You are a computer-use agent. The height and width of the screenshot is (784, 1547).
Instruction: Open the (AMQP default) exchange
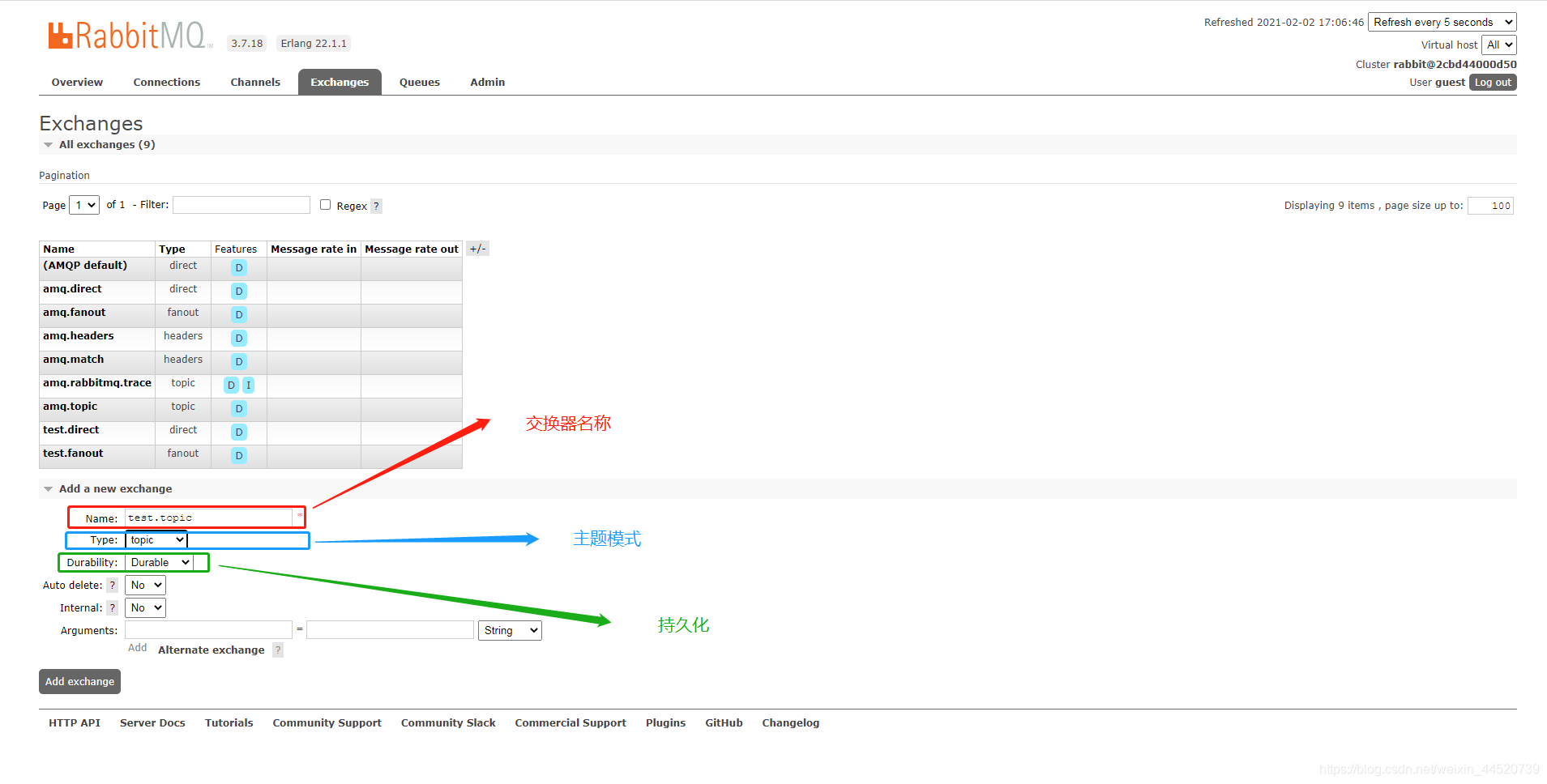click(x=85, y=266)
